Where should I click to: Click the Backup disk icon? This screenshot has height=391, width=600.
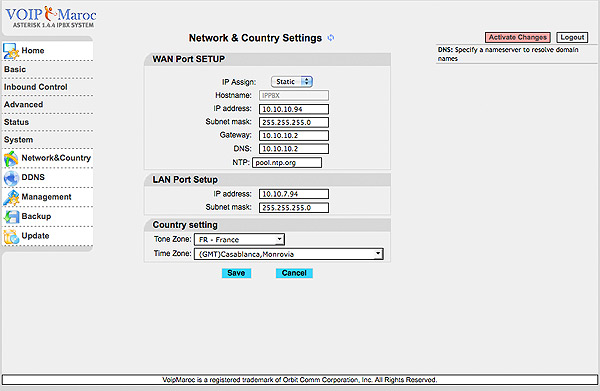point(11,217)
